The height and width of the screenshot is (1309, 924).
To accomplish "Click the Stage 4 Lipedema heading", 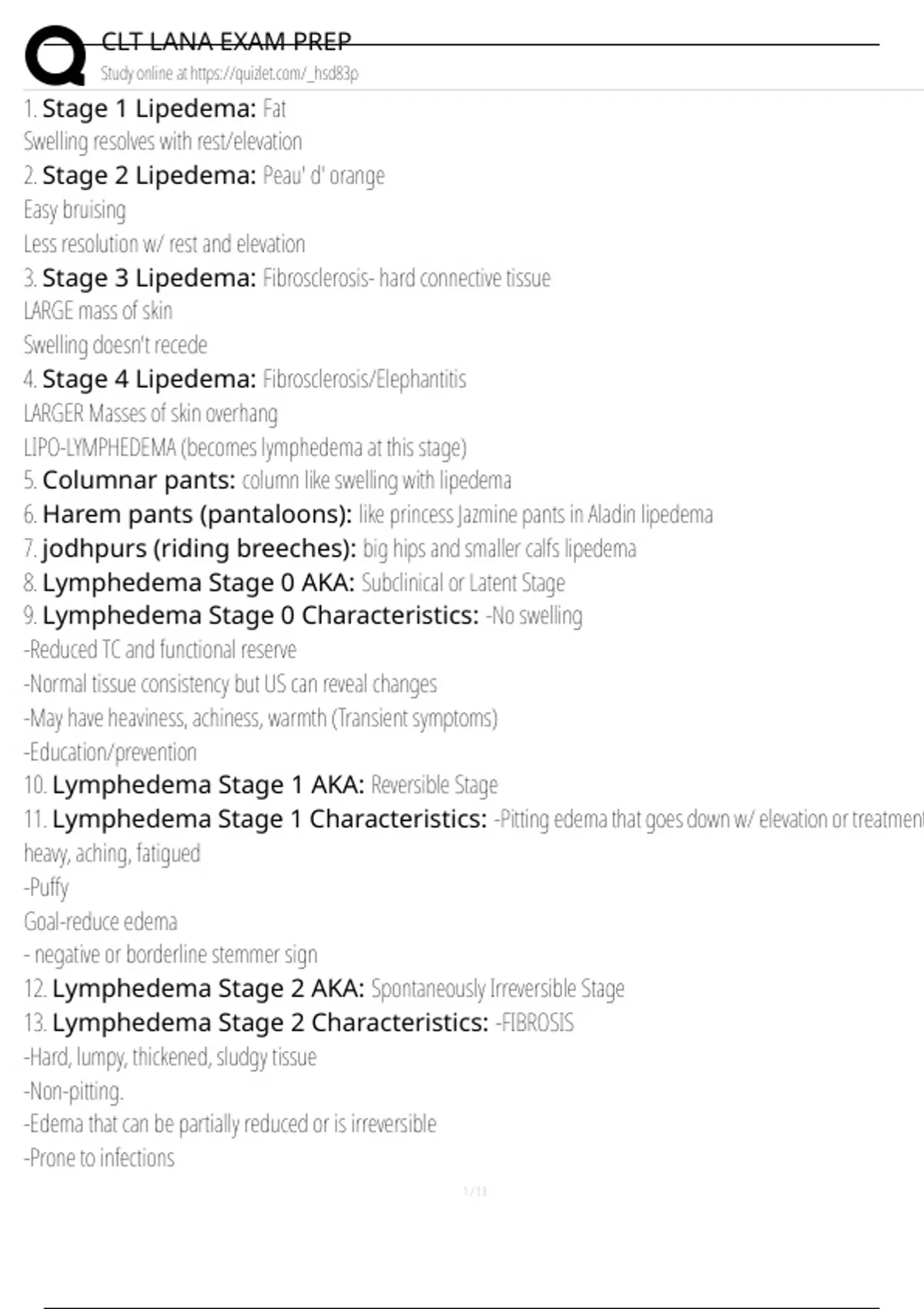I will click(149, 379).
